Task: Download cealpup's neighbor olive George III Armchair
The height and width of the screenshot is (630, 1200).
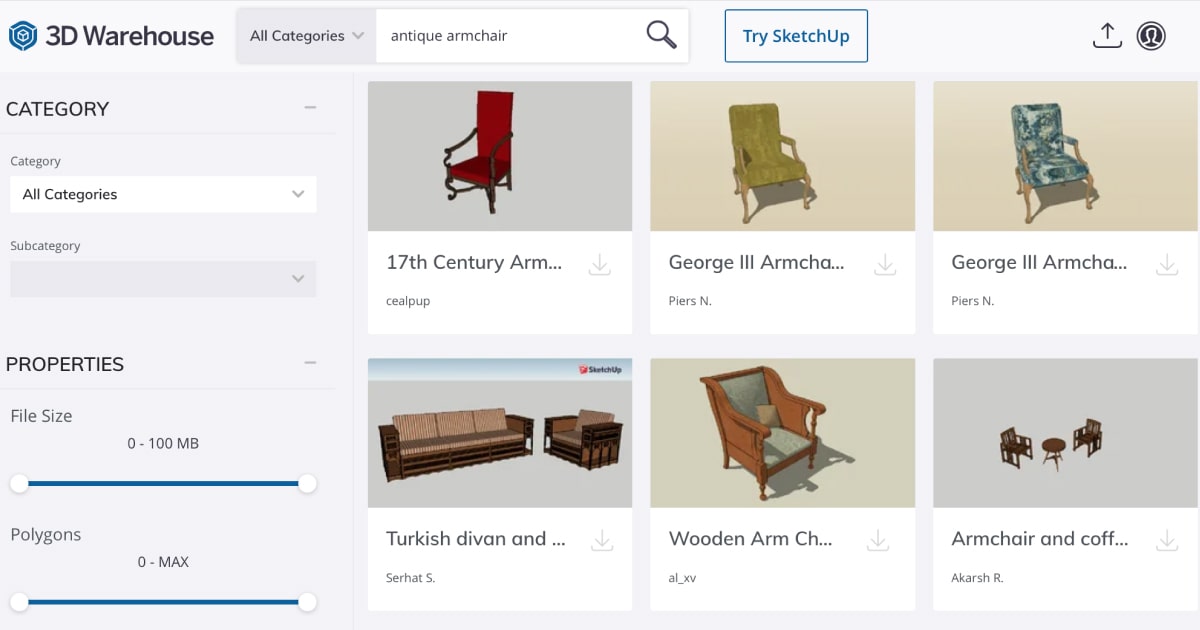Action: tap(885, 264)
